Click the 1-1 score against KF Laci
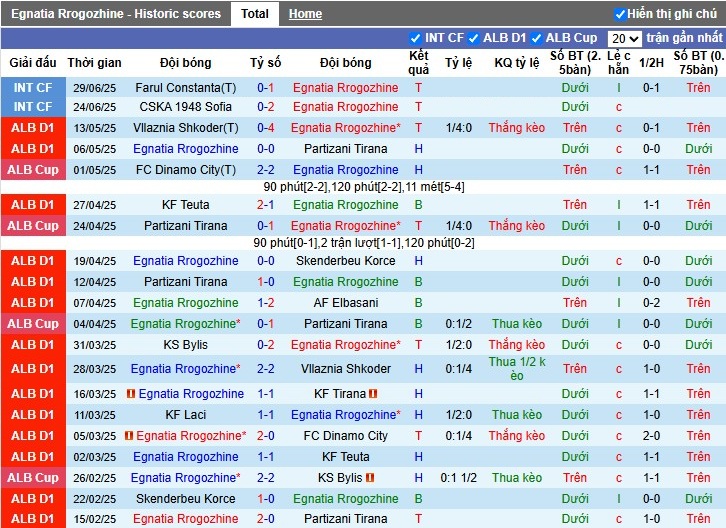This screenshot has width=726, height=528. tap(266, 415)
